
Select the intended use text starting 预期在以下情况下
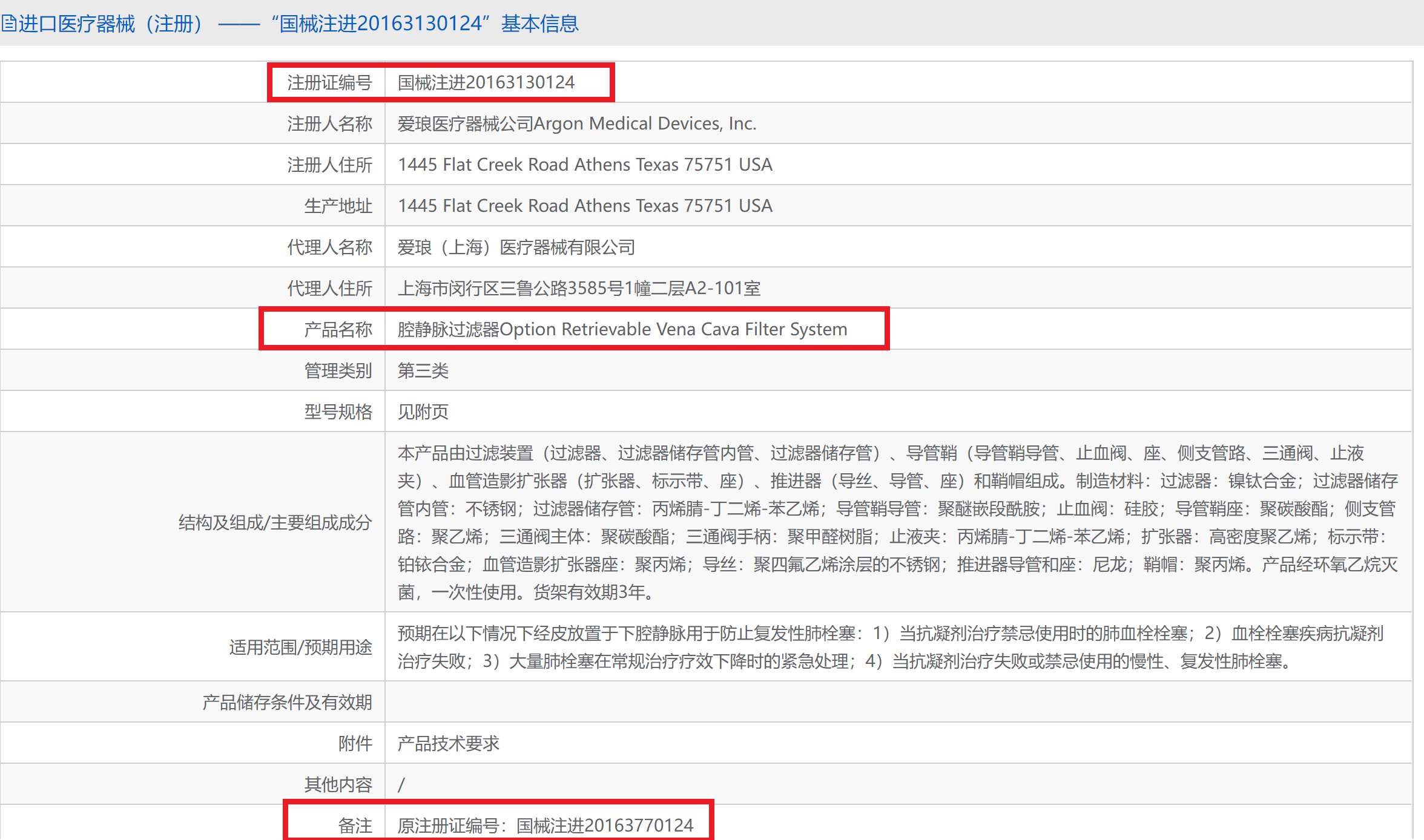(x=891, y=647)
